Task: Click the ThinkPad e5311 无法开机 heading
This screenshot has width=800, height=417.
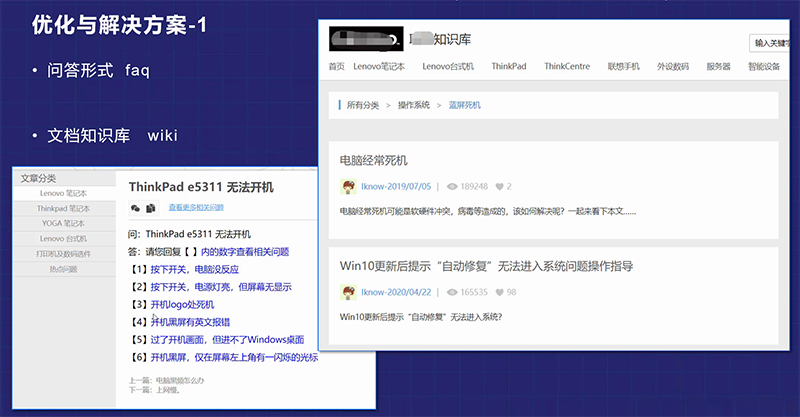Action: (x=201, y=187)
